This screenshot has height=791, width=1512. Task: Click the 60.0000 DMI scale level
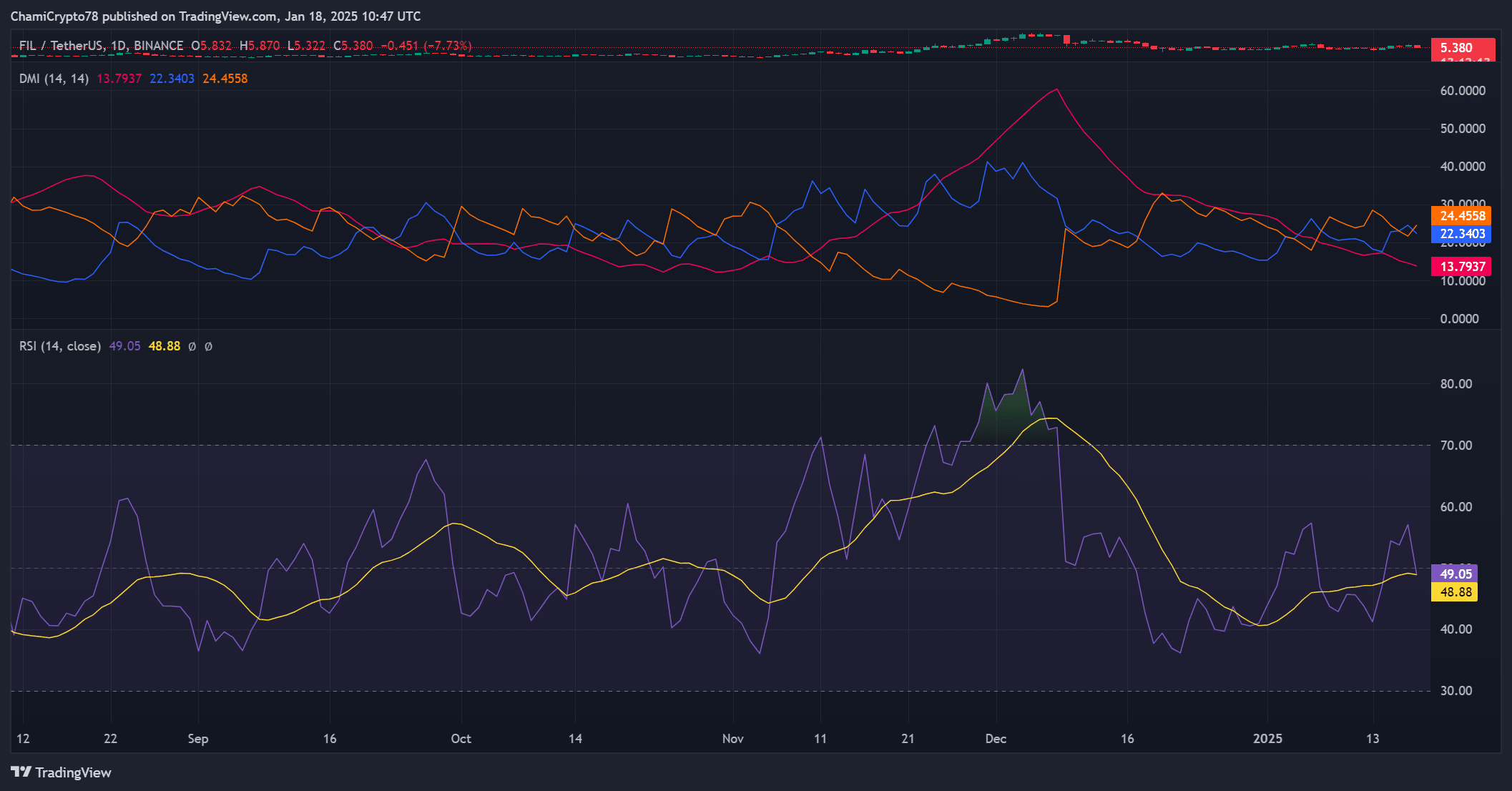pyautogui.click(x=1462, y=91)
